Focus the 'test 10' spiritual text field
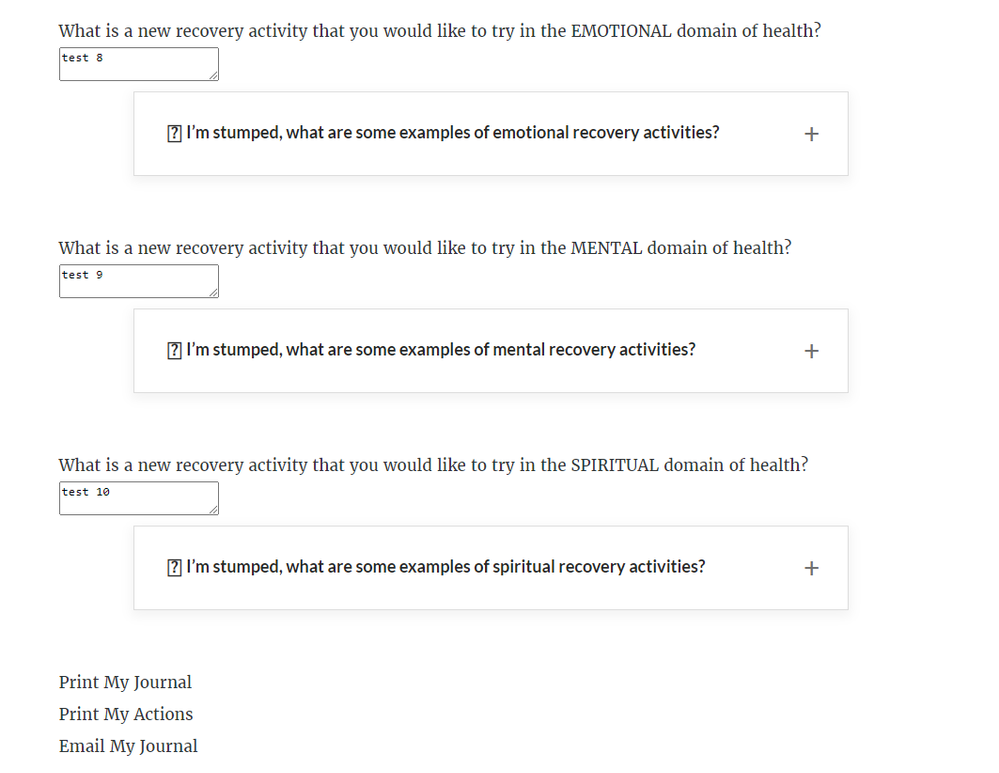The width and height of the screenshot is (999, 773). (x=137, y=498)
